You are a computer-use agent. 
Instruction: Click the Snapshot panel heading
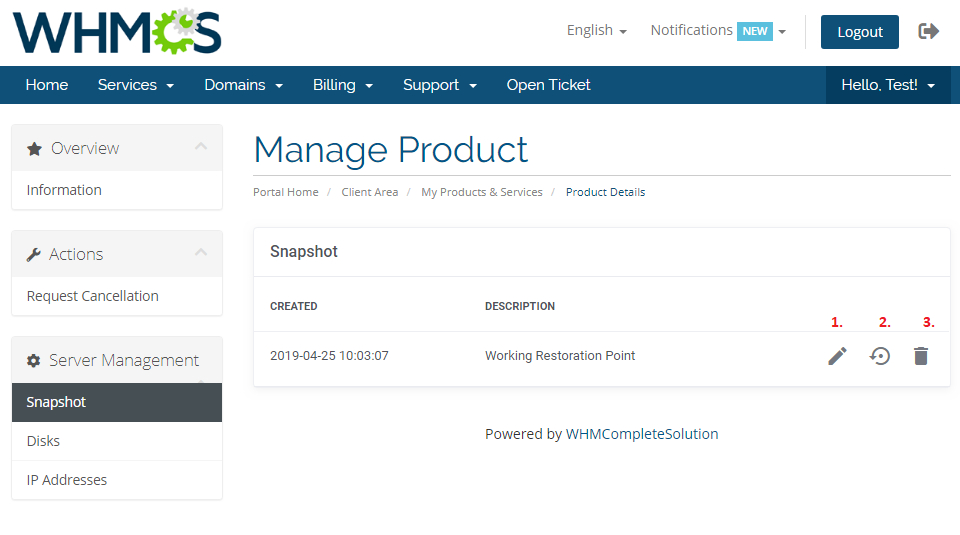[x=304, y=252]
